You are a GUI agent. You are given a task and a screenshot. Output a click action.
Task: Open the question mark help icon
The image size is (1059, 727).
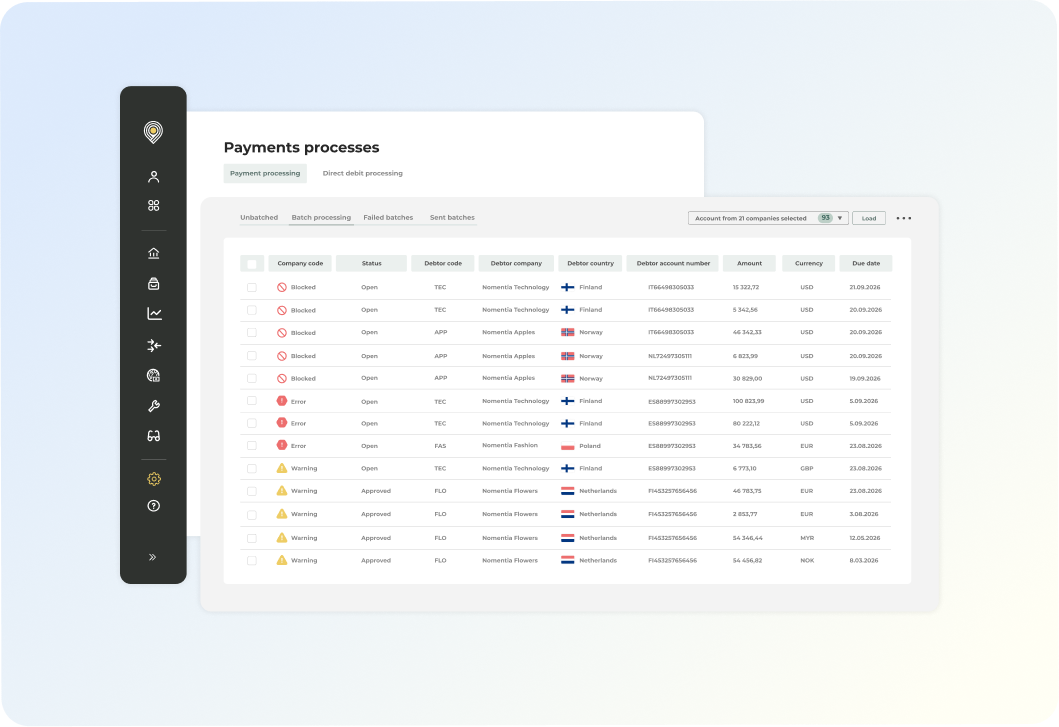coord(154,506)
